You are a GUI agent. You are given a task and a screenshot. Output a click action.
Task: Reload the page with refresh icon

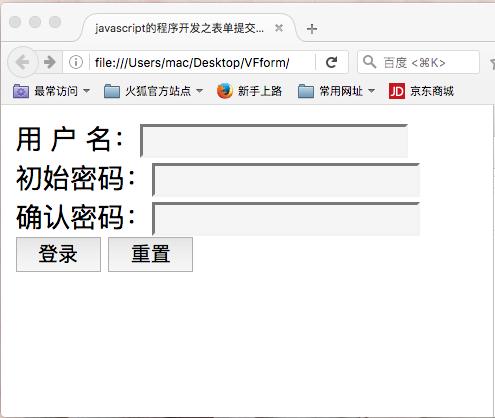point(331,62)
